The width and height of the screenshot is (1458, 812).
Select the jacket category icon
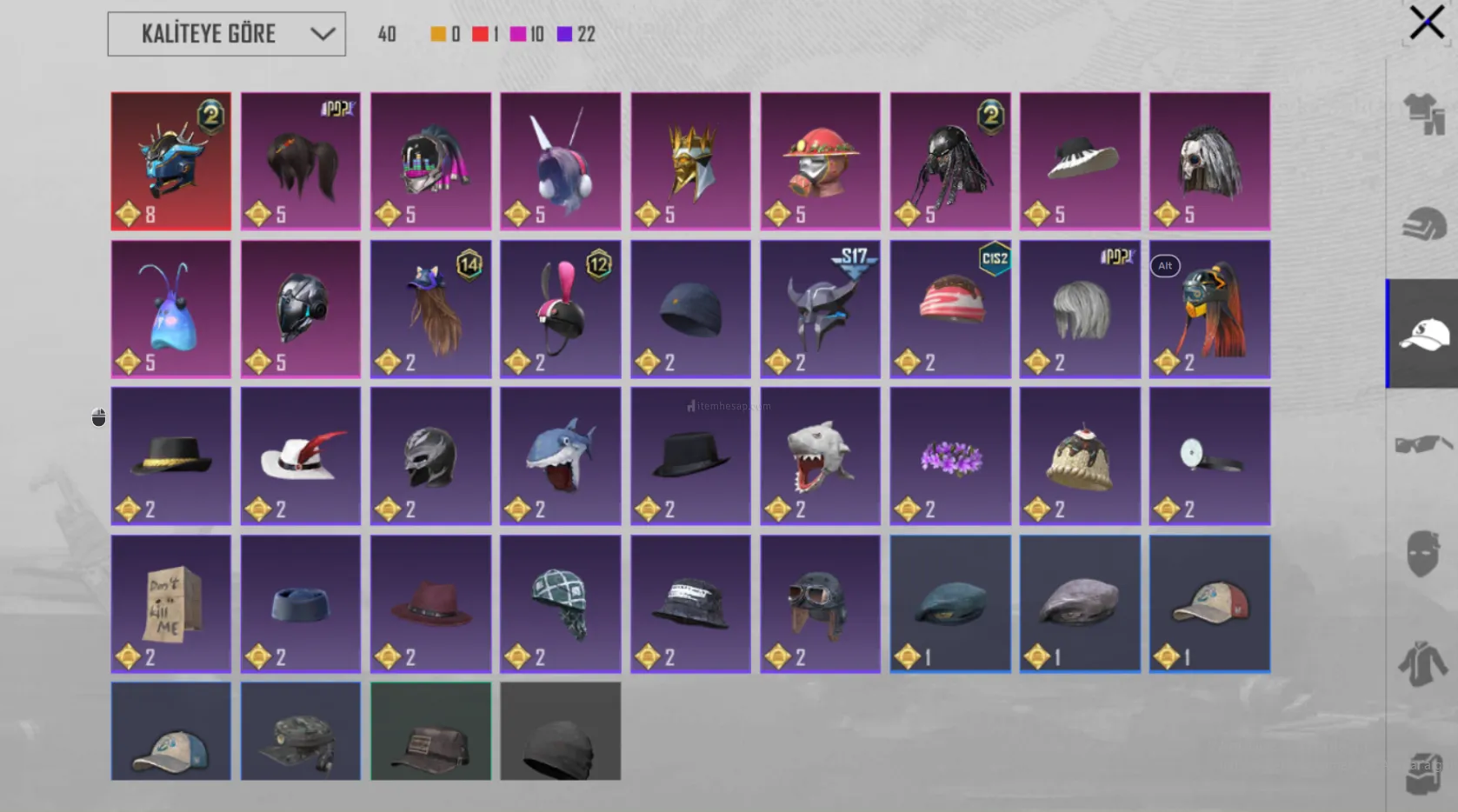[x=1423, y=663]
